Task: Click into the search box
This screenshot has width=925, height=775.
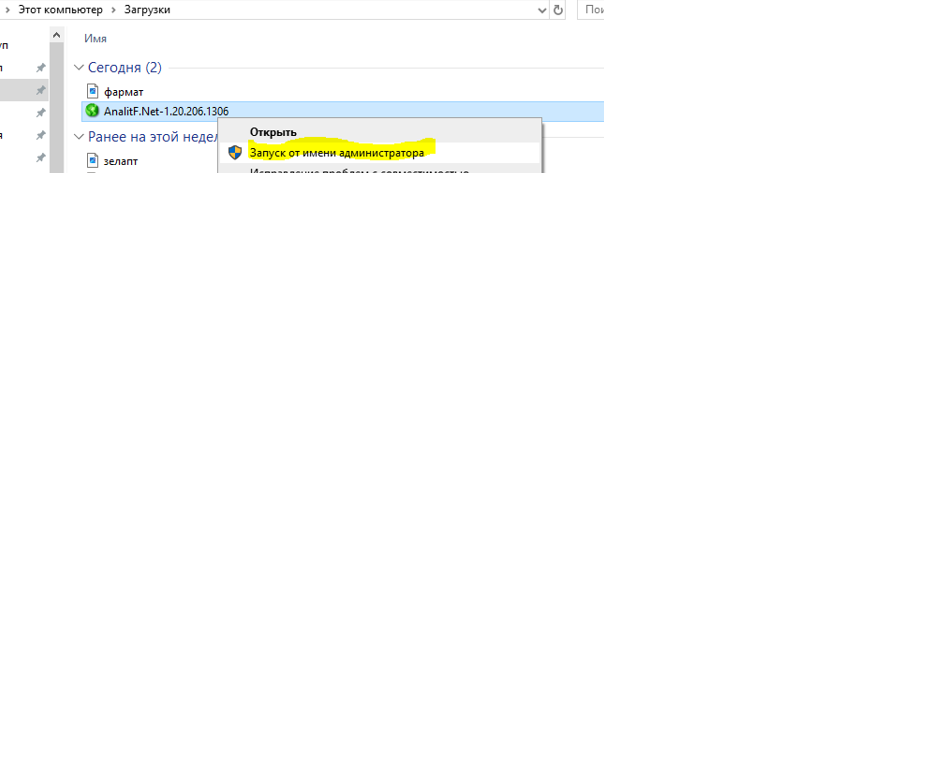Action: (592, 10)
